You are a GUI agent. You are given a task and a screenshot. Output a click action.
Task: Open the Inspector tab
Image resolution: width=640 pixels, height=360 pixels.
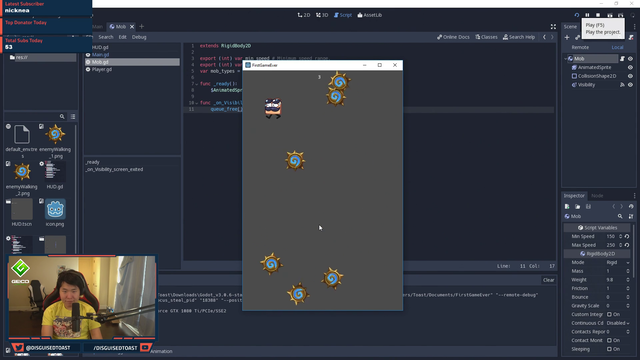click(574, 196)
